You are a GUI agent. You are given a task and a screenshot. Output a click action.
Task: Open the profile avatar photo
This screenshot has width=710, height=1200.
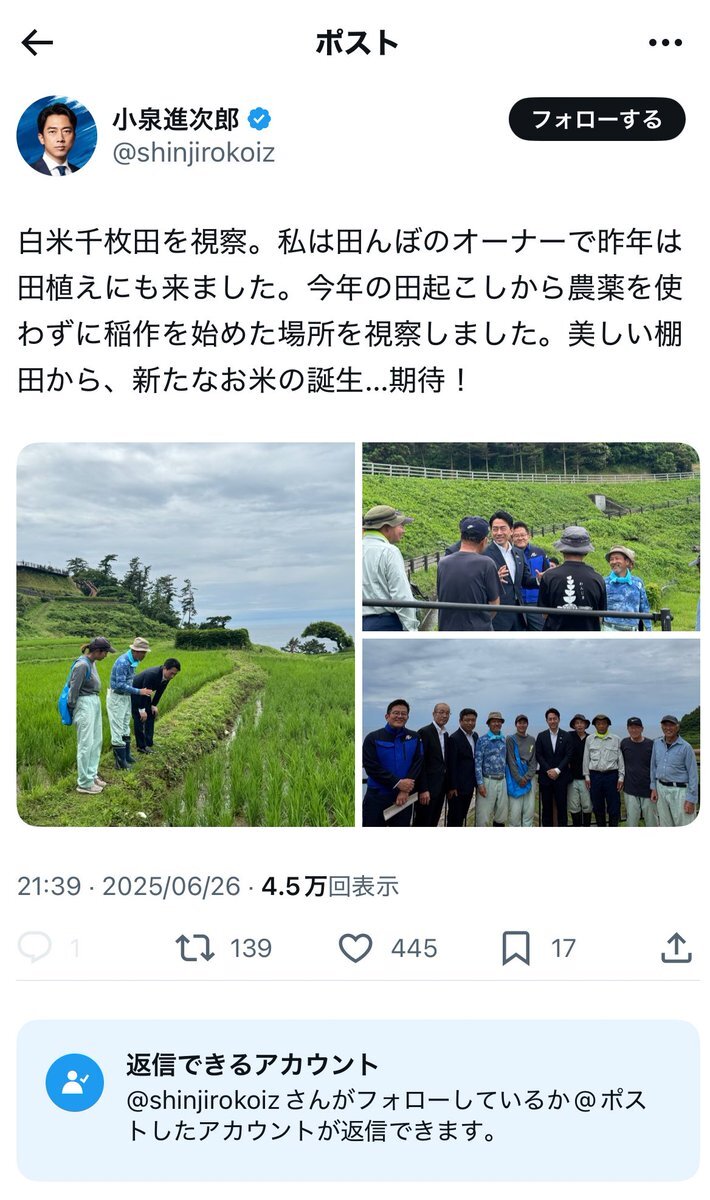(x=57, y=136)
